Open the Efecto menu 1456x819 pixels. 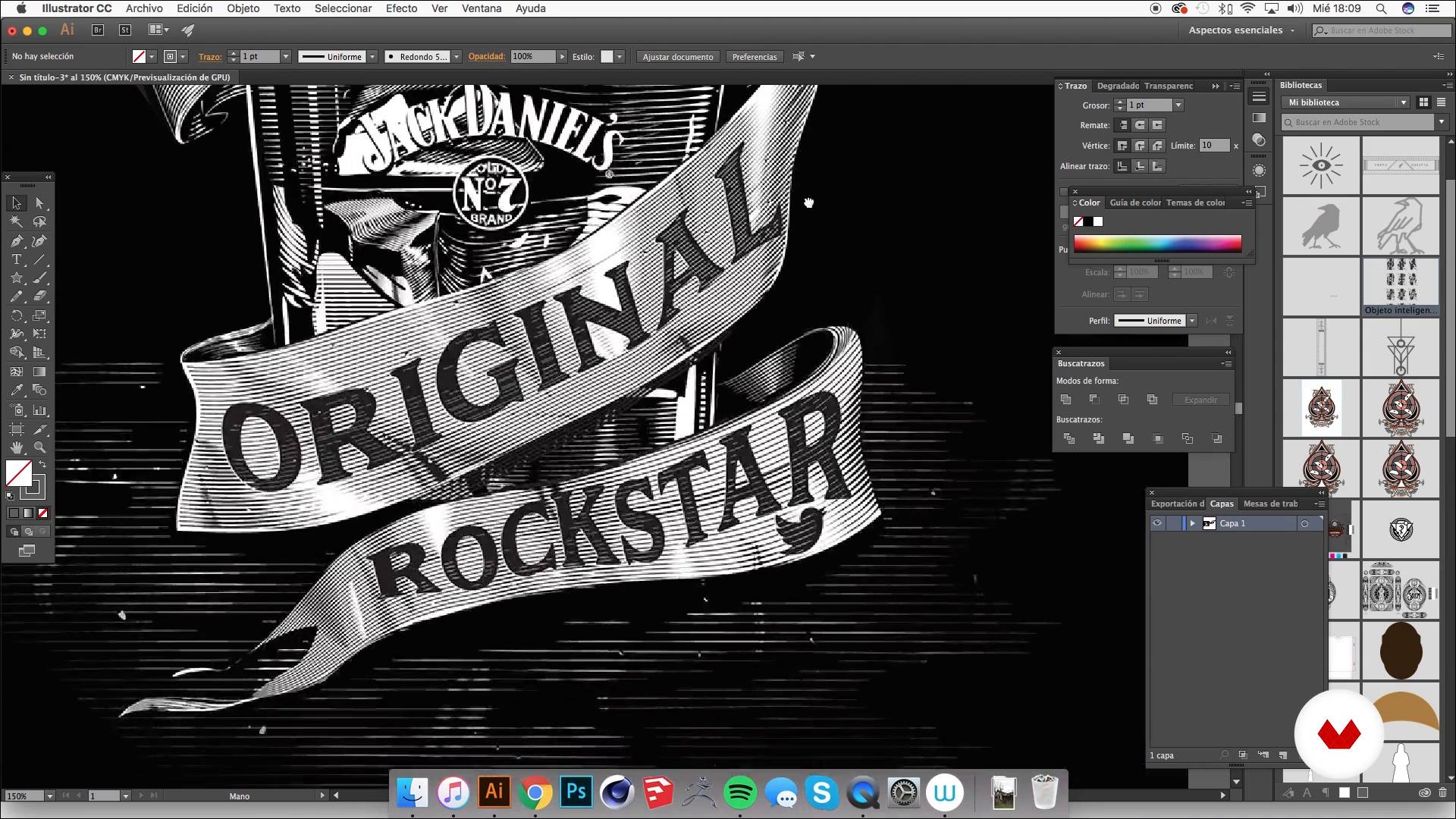(401, 8)
